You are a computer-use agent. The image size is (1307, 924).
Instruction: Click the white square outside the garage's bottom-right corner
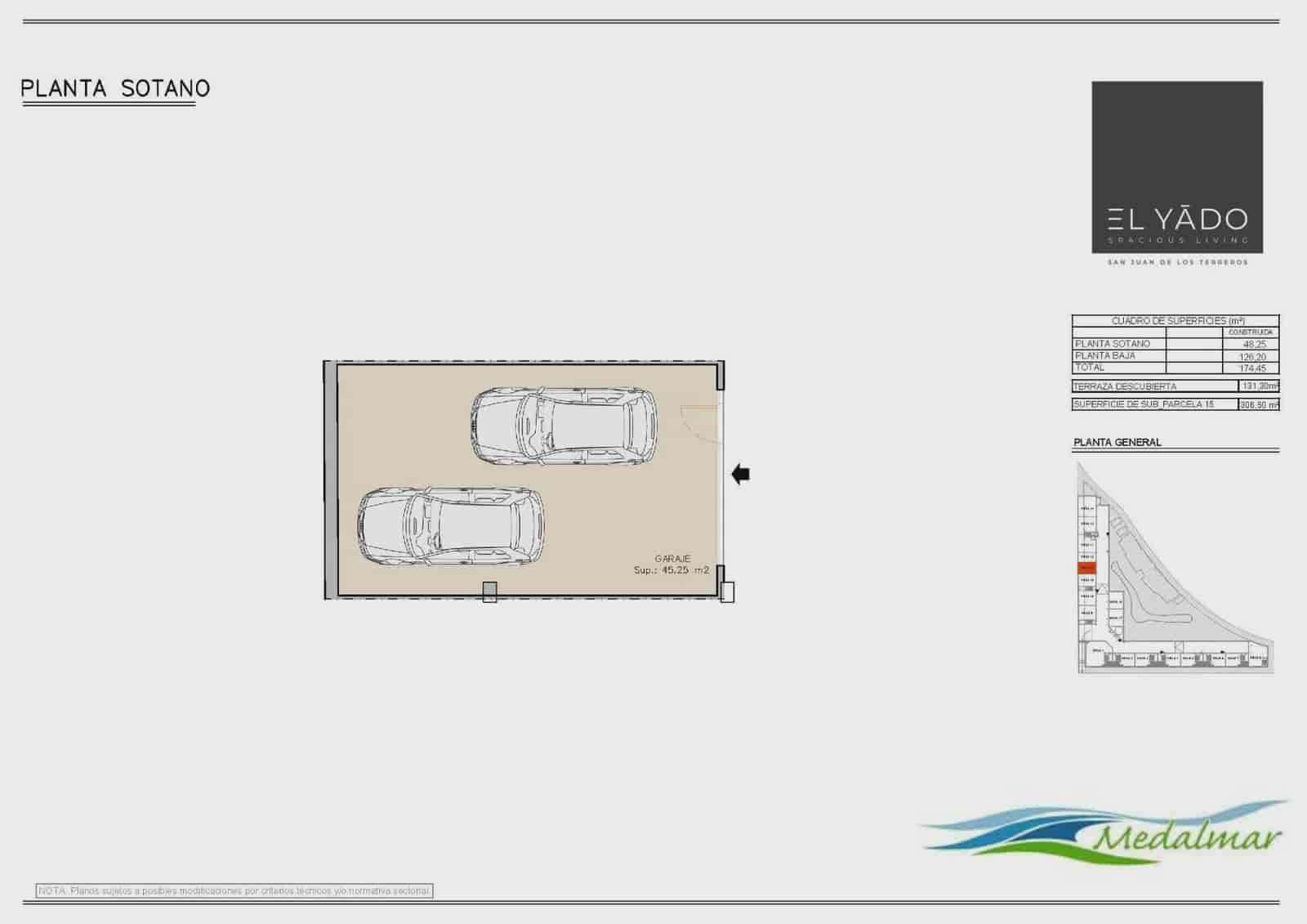click(727, 592)
